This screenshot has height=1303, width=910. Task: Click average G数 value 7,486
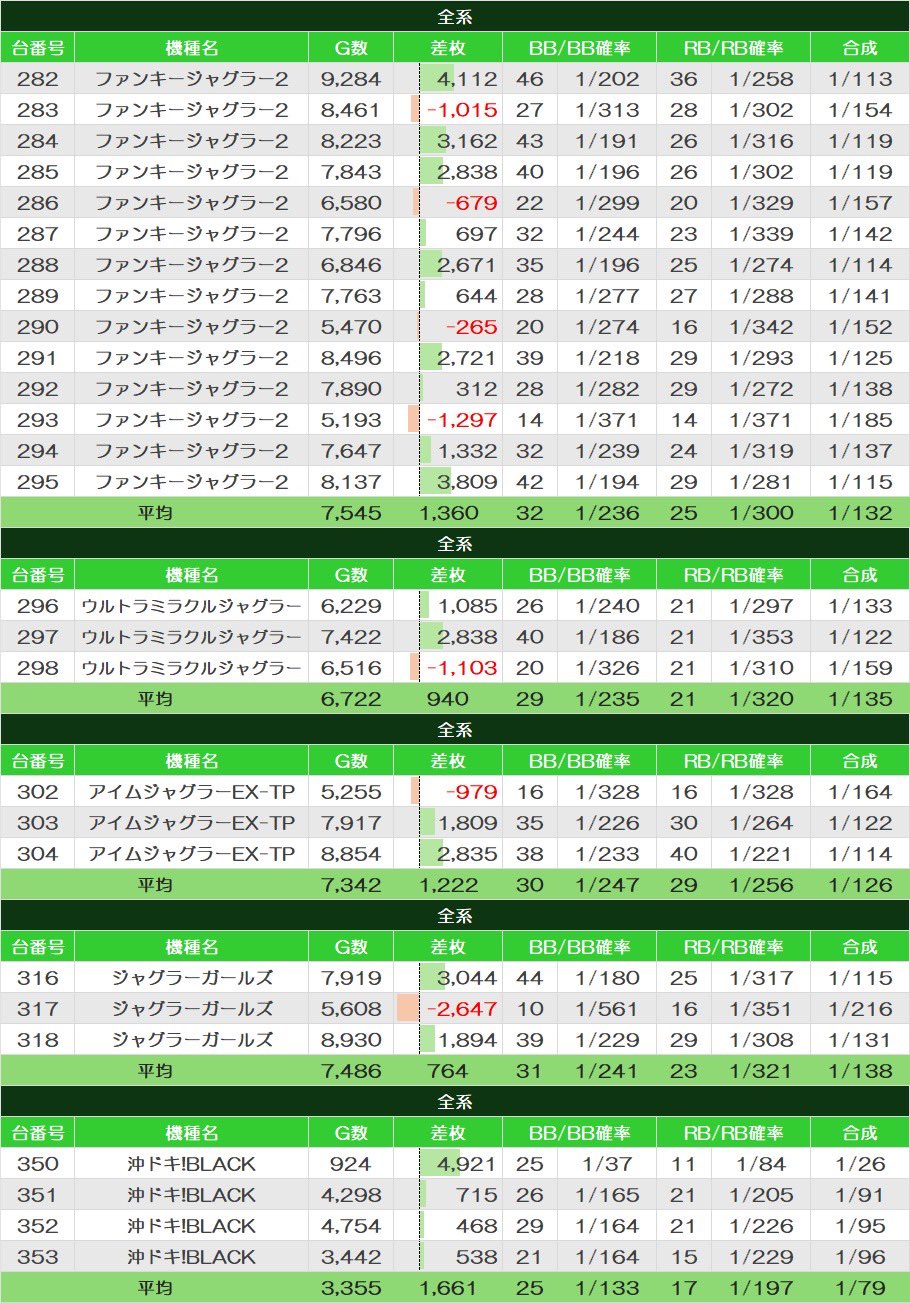(351, 1071)
